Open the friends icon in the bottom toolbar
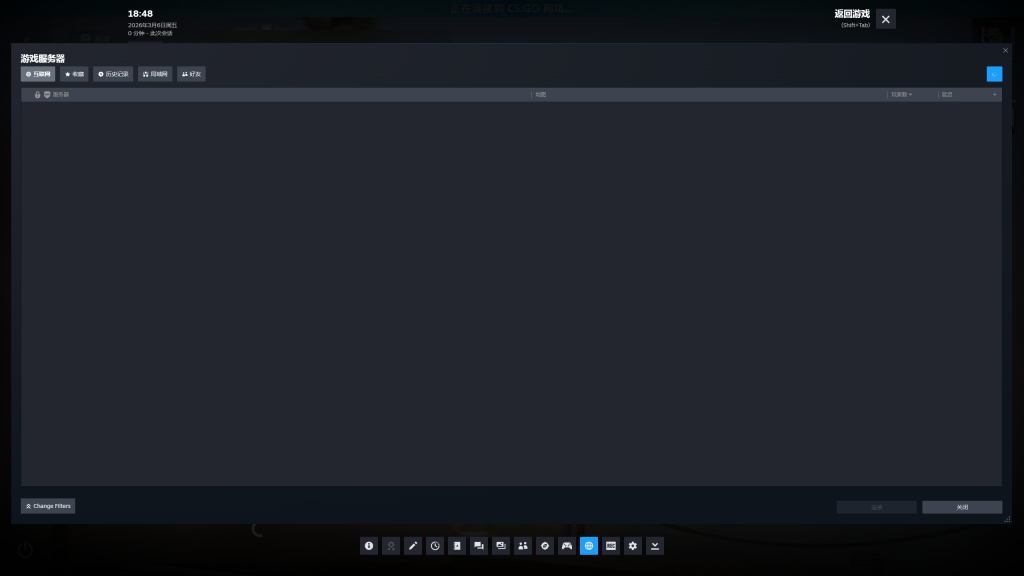The width and height of the screenshot is (1024, 576). pyautogui.click(x=523, y=546)
